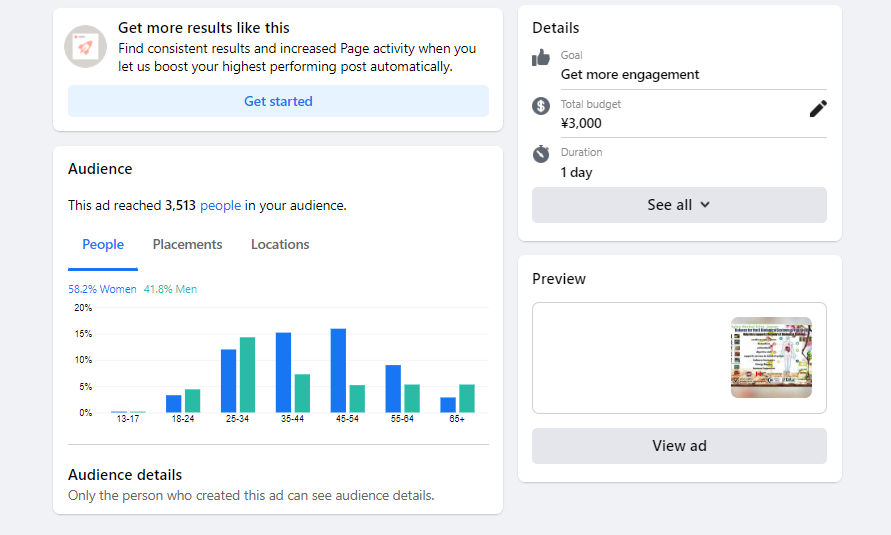This screenshot has height=535, width=891.
Task: Click the stopwatch Duration icon
Action: tap(541, 154)
